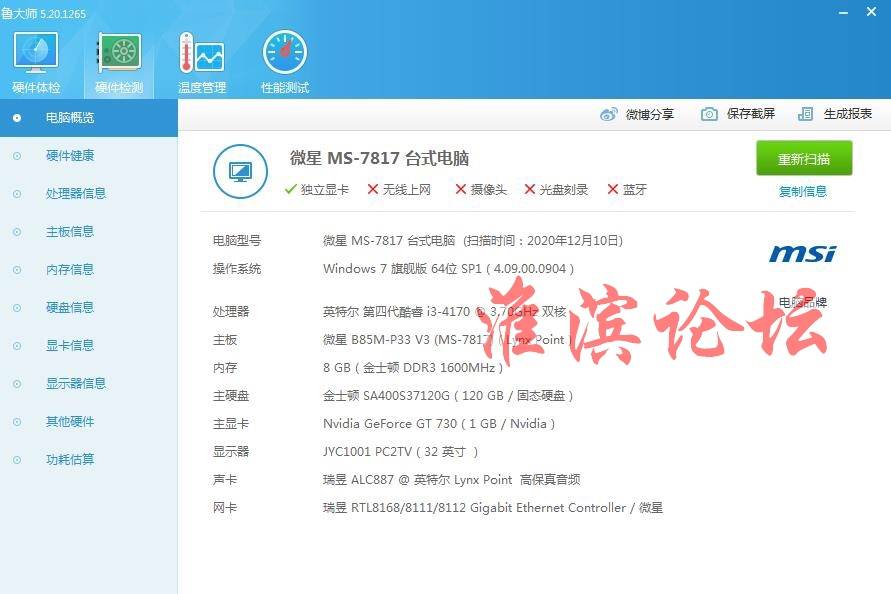Click the 电脑型号 value with scan date
The width and height of the screenshot is (891, 594).
473,241
